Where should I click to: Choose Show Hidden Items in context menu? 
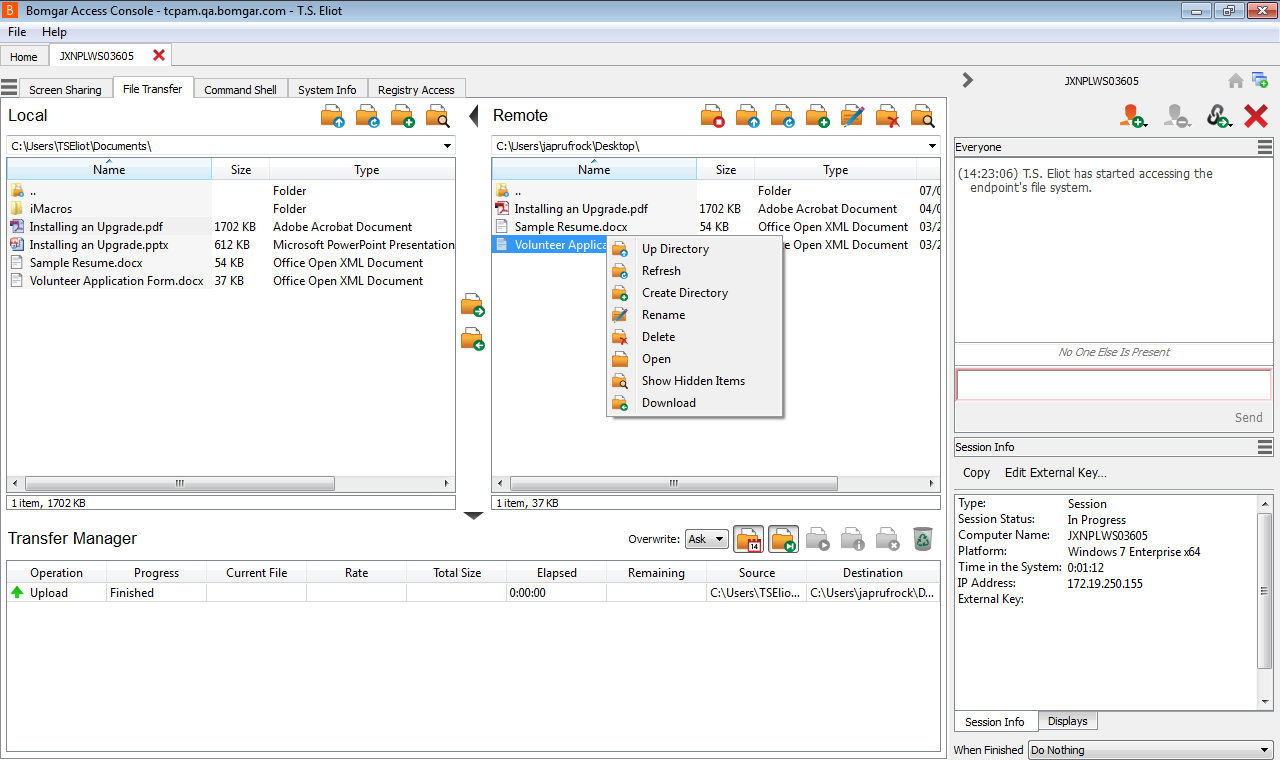695,381
